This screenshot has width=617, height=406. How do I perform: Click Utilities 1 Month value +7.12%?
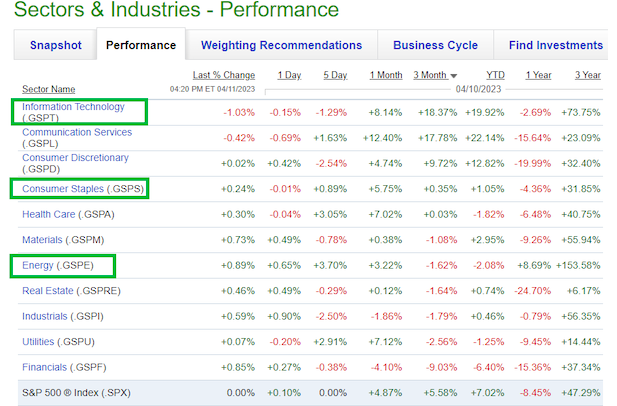tap(385, 342)
